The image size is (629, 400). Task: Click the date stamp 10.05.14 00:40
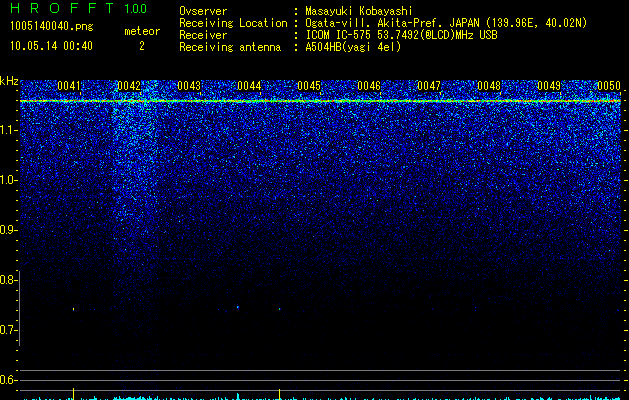(51, 46)
